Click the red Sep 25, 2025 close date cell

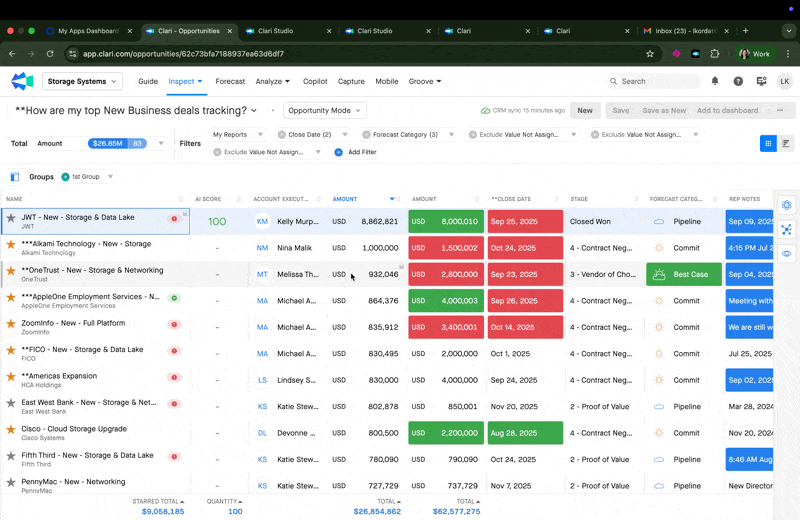tap(525, 221)
